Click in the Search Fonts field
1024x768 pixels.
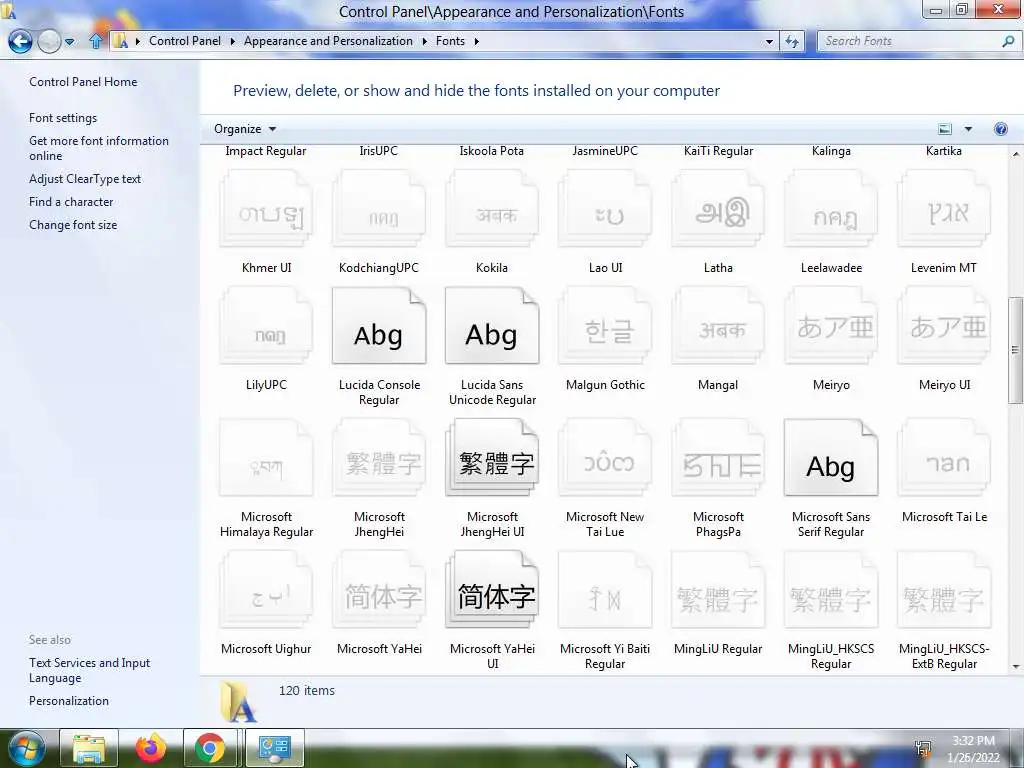(x=911, y=41)
